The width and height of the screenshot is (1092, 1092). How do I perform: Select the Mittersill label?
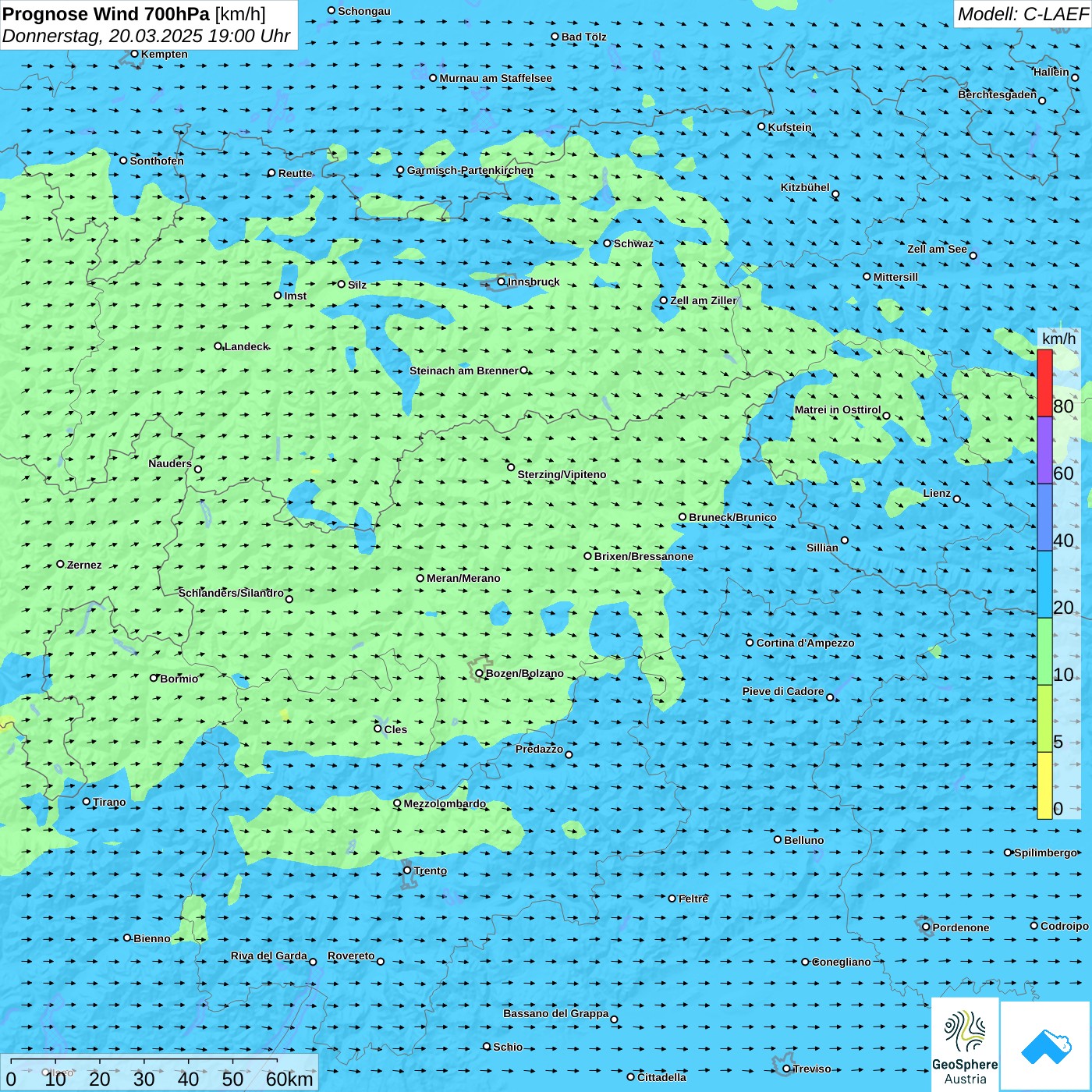coord(895,277)
